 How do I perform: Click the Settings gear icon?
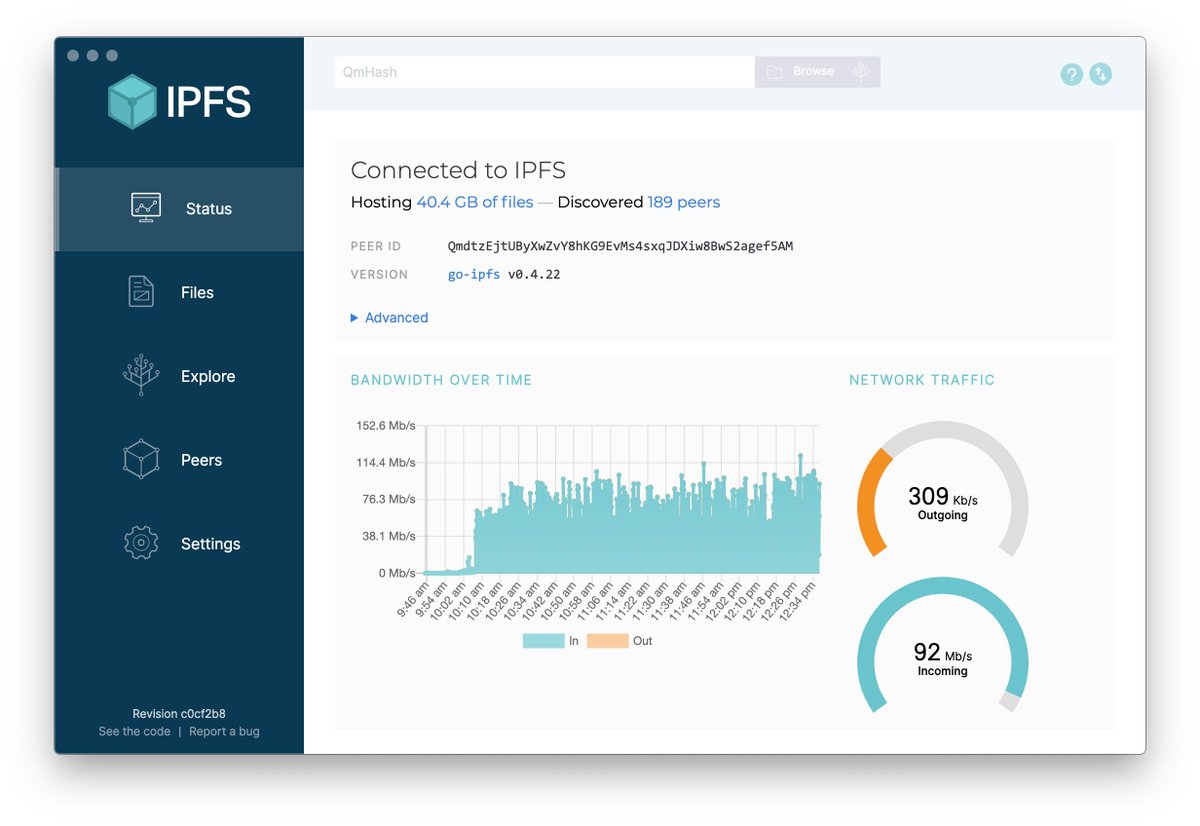(x=141, y=543)
